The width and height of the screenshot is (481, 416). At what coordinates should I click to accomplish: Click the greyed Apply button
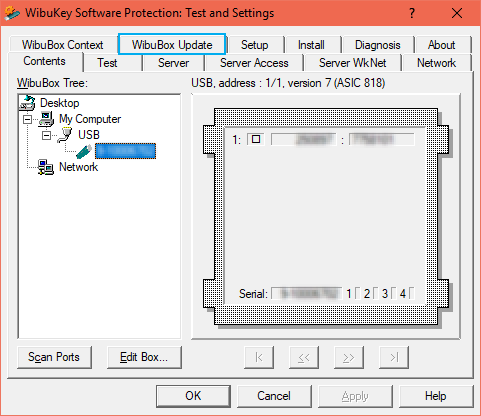[355, 396]
